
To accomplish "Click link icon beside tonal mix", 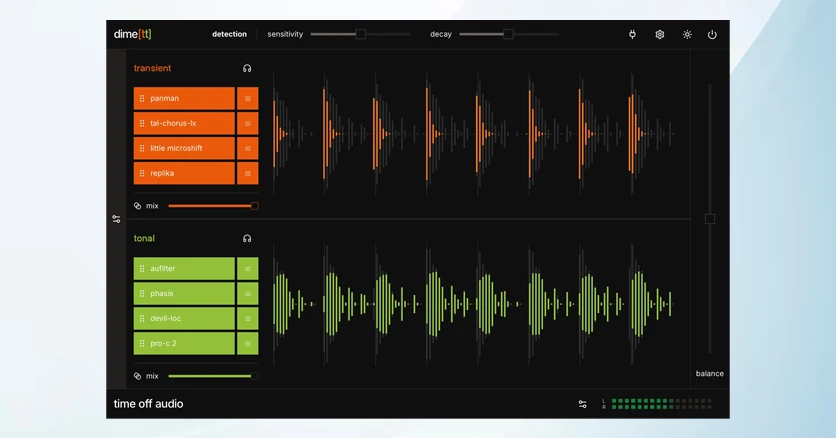I will (138, 376).
